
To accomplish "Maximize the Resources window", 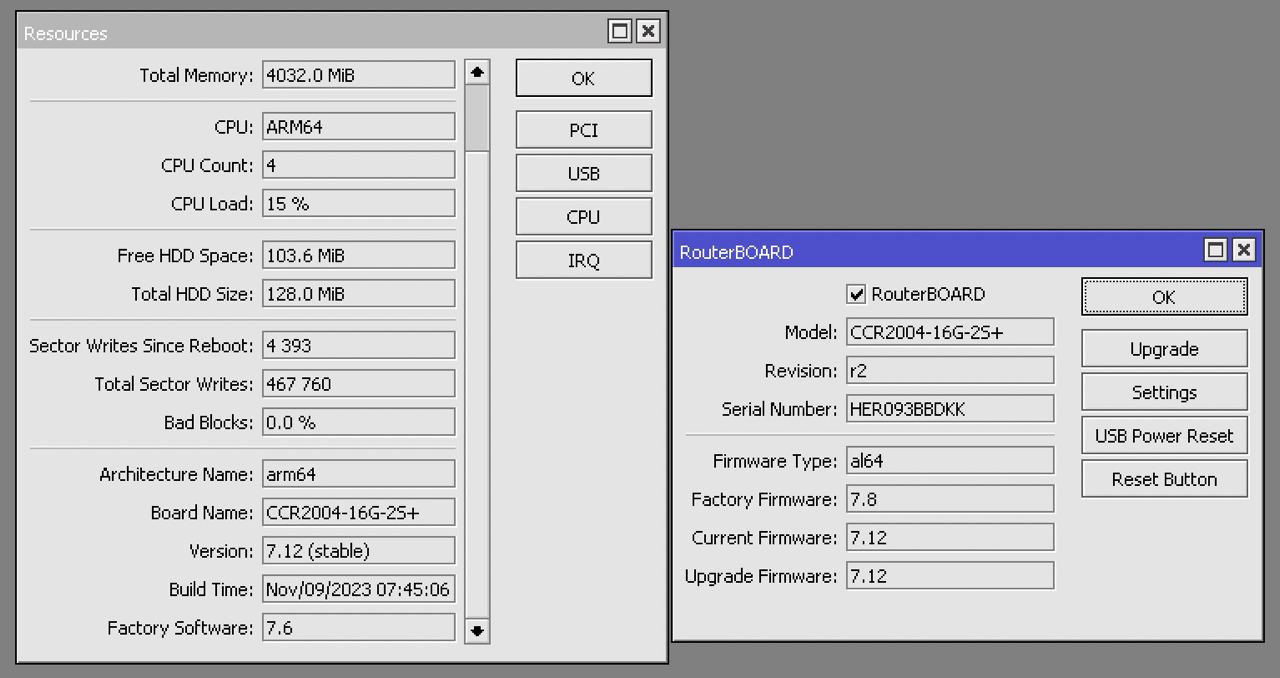I will [620, 31].
